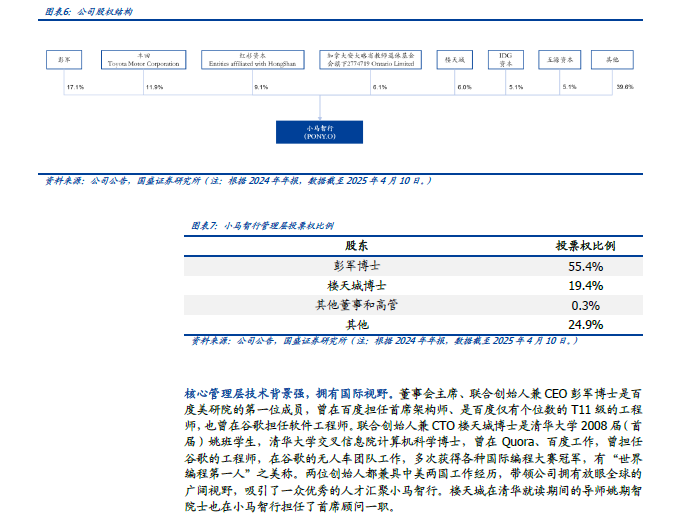Click the 楼天城 box in the equity chart

click(x=455, y=60)
